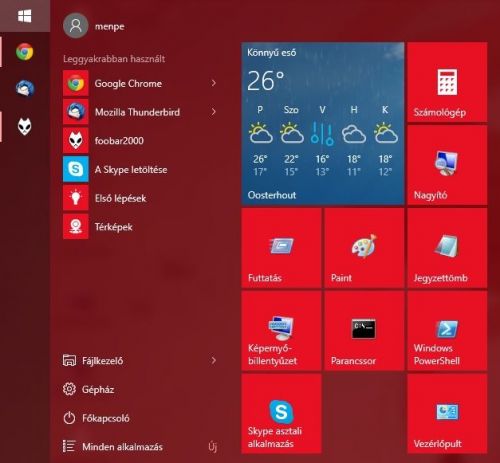Click the Első lépések lightbulb icon
This screenshot has height=463, width=500.
[76, 198]
